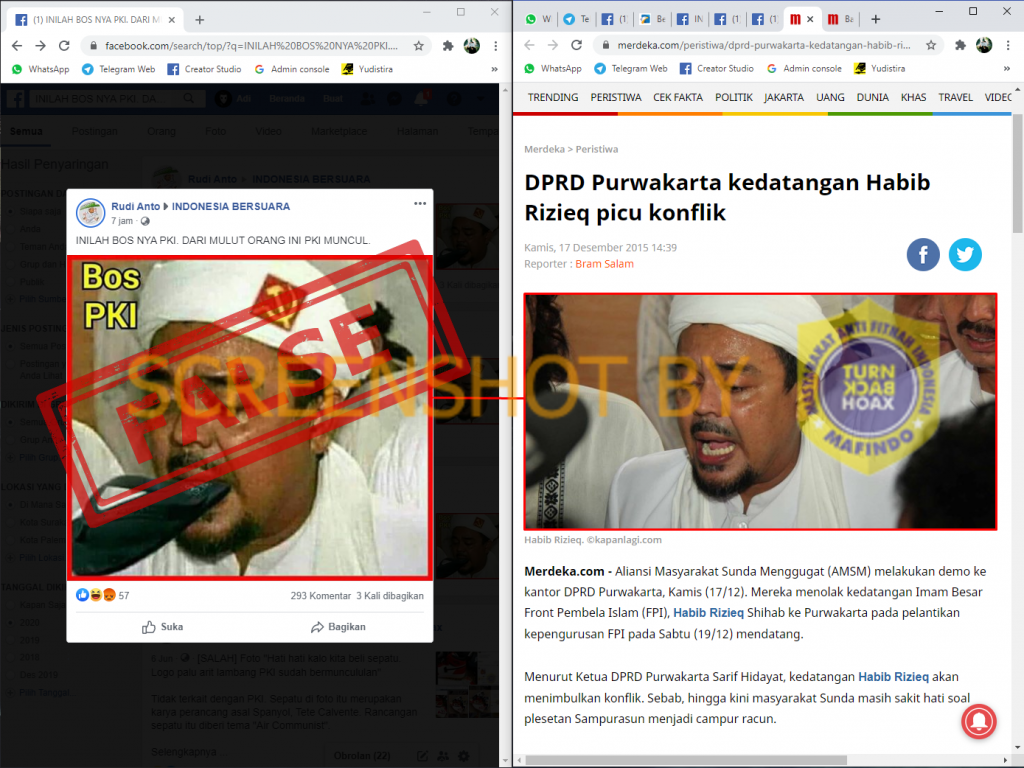
Task: Expand bookmarks overflow chevron in Facebook window
Action: pos(494,69)
